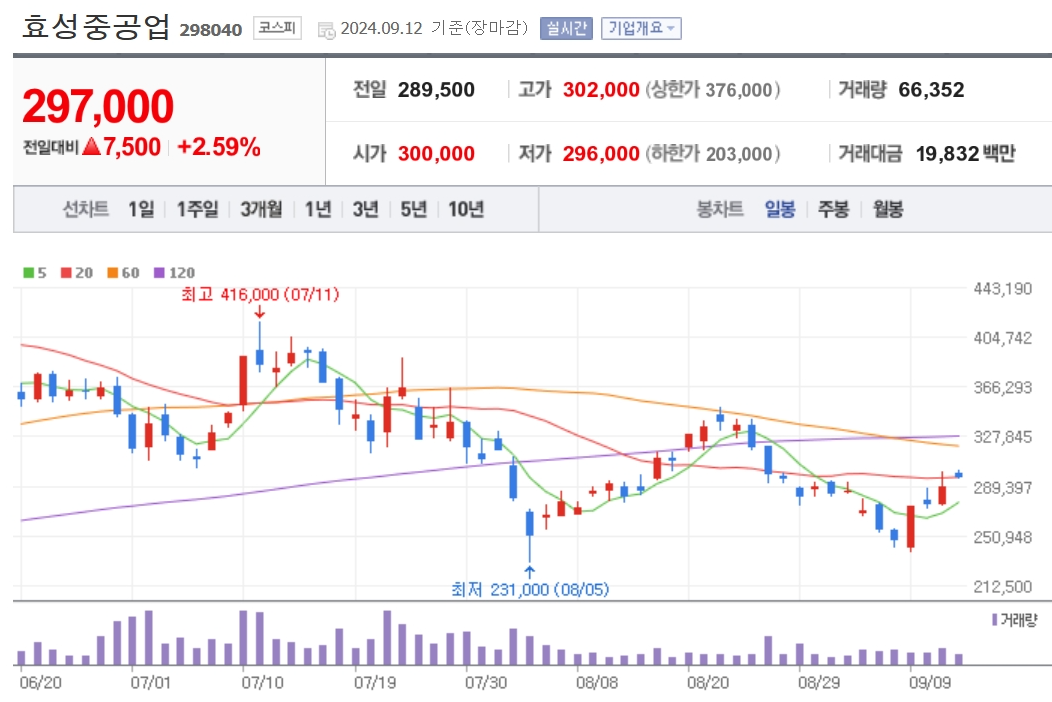
Task: Click the purple 120-day moving average swatch
Action: pos(159,272)
